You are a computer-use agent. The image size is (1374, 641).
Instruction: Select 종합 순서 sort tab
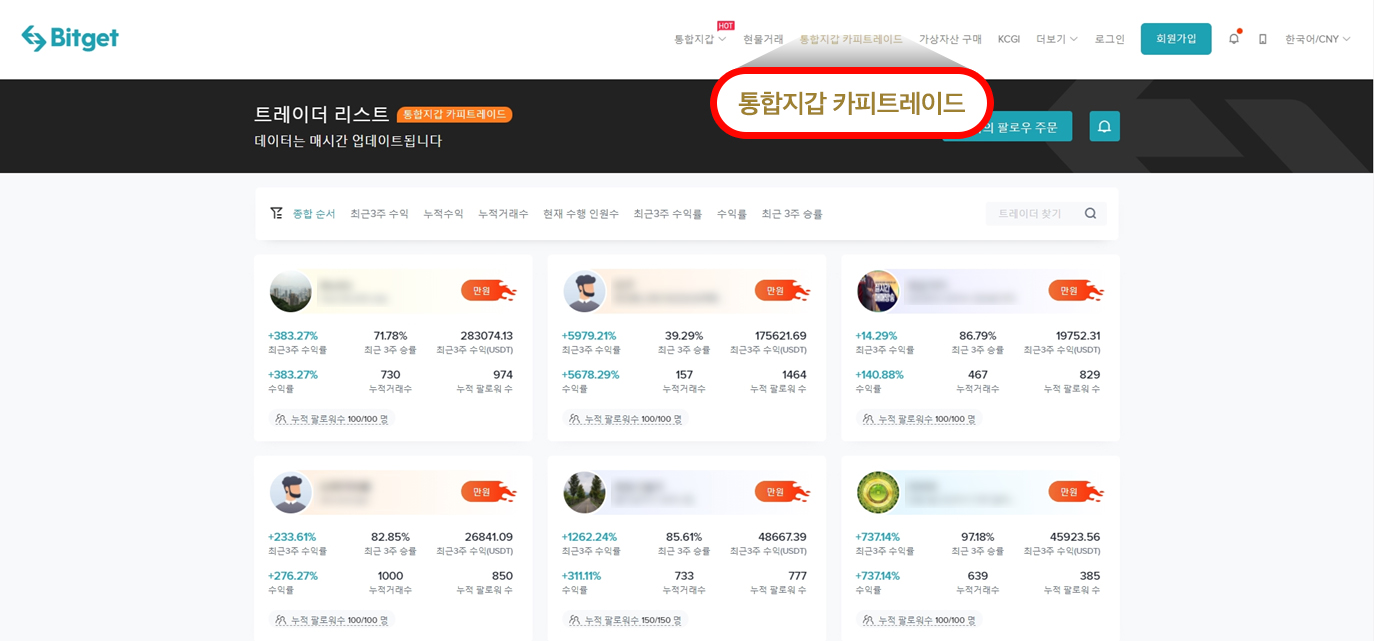click(x=314, y=214)
